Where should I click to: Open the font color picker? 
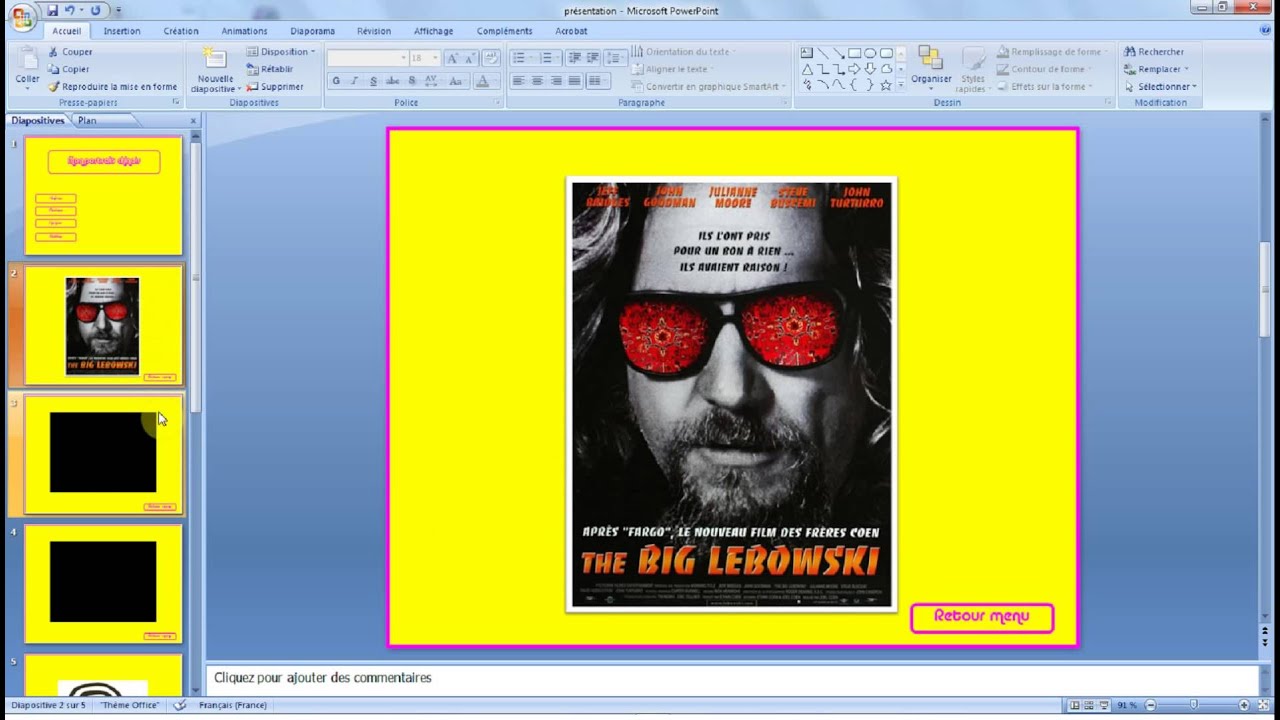(484, 81)
